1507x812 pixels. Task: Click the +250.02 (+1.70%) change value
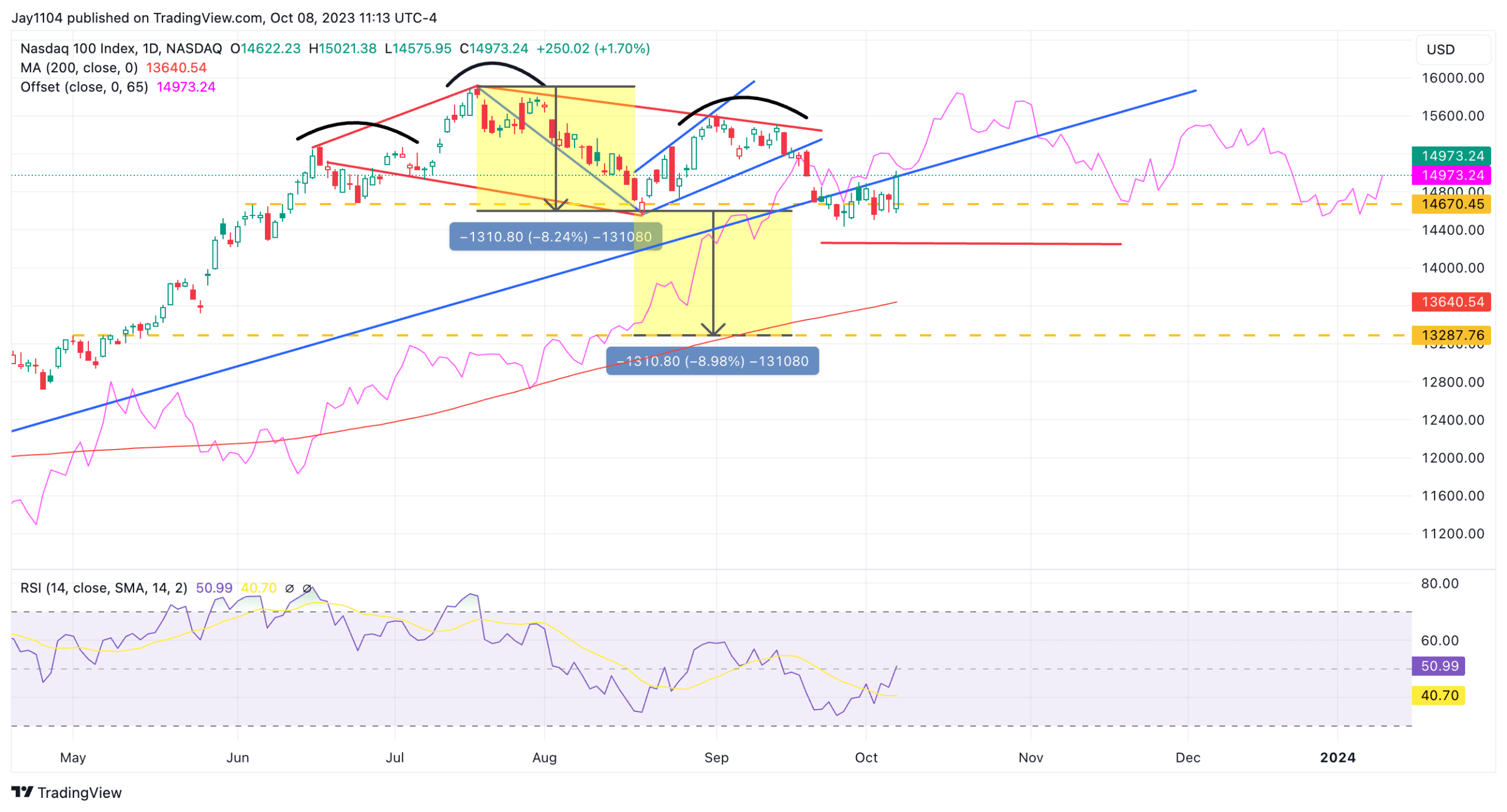[x=593, y=48]
